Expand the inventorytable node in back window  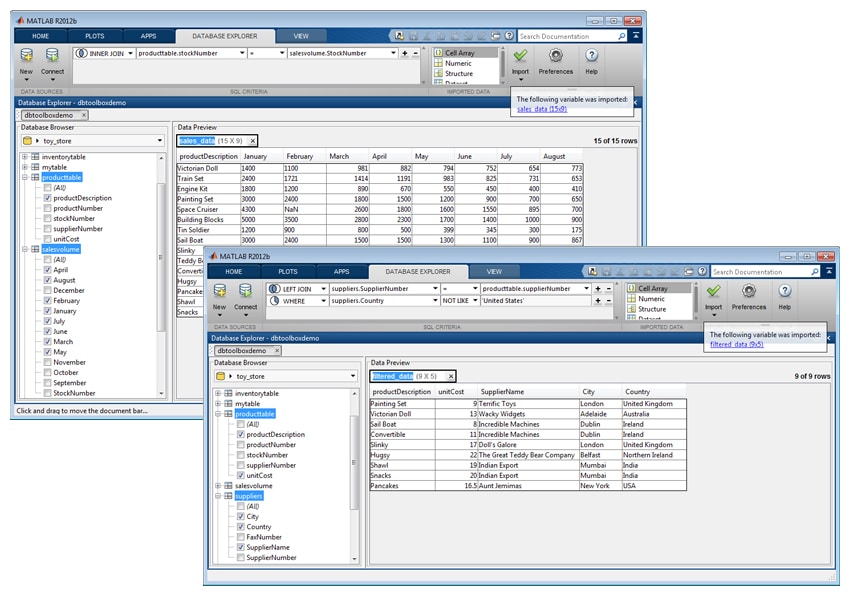tap(24, 157)
